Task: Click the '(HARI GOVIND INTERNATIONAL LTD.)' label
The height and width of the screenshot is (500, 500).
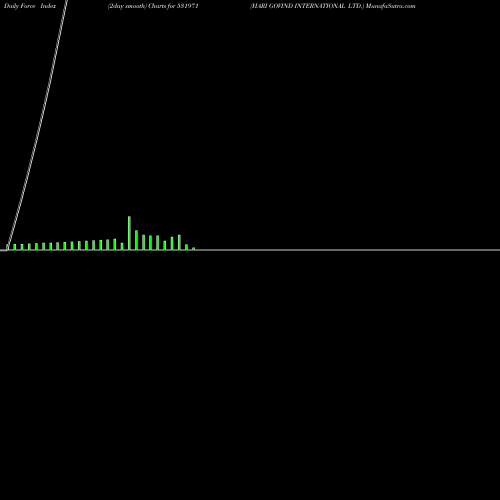Action: (x=307, y=6)
